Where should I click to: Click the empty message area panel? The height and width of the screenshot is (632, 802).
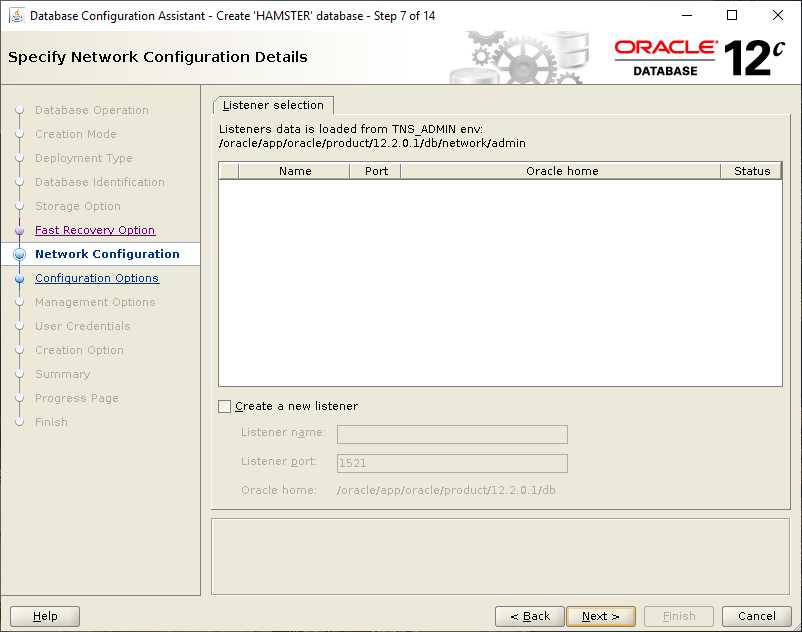(x=500, y=557)
